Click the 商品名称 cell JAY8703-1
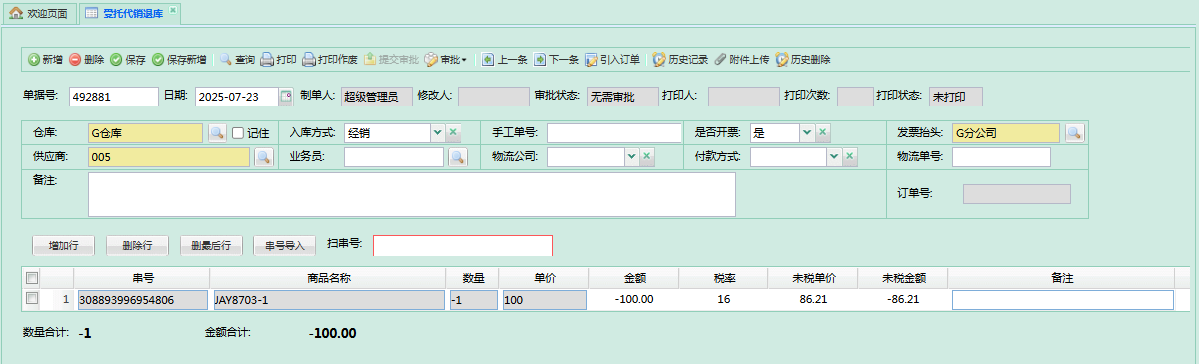 tap(329, 300)
